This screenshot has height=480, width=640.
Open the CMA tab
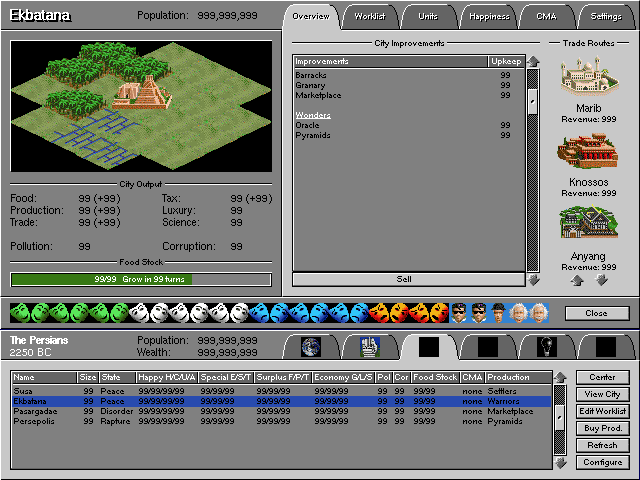click(x=547, y=17)
